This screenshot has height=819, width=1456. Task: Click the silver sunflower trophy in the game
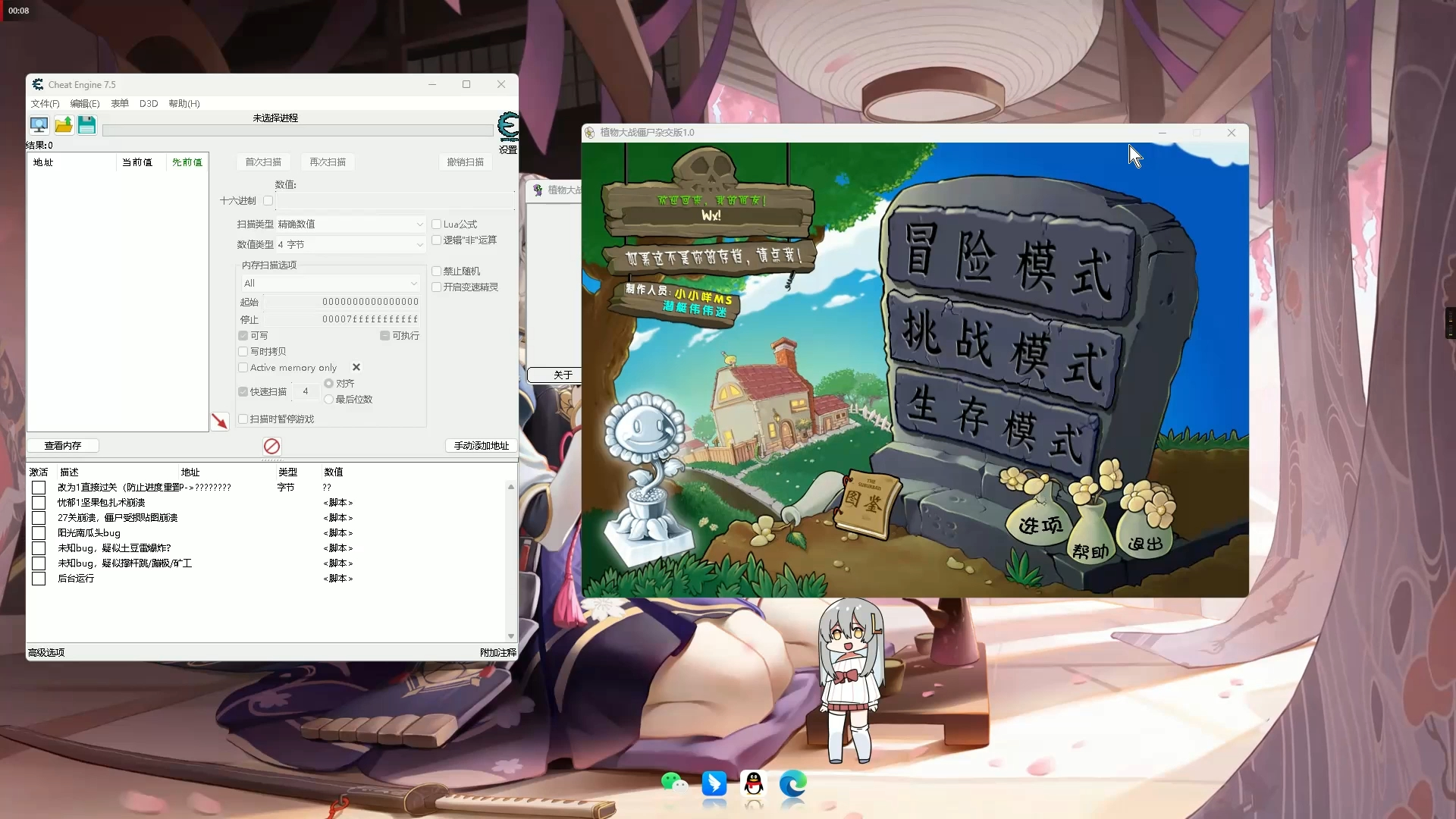tap(648, 478)
